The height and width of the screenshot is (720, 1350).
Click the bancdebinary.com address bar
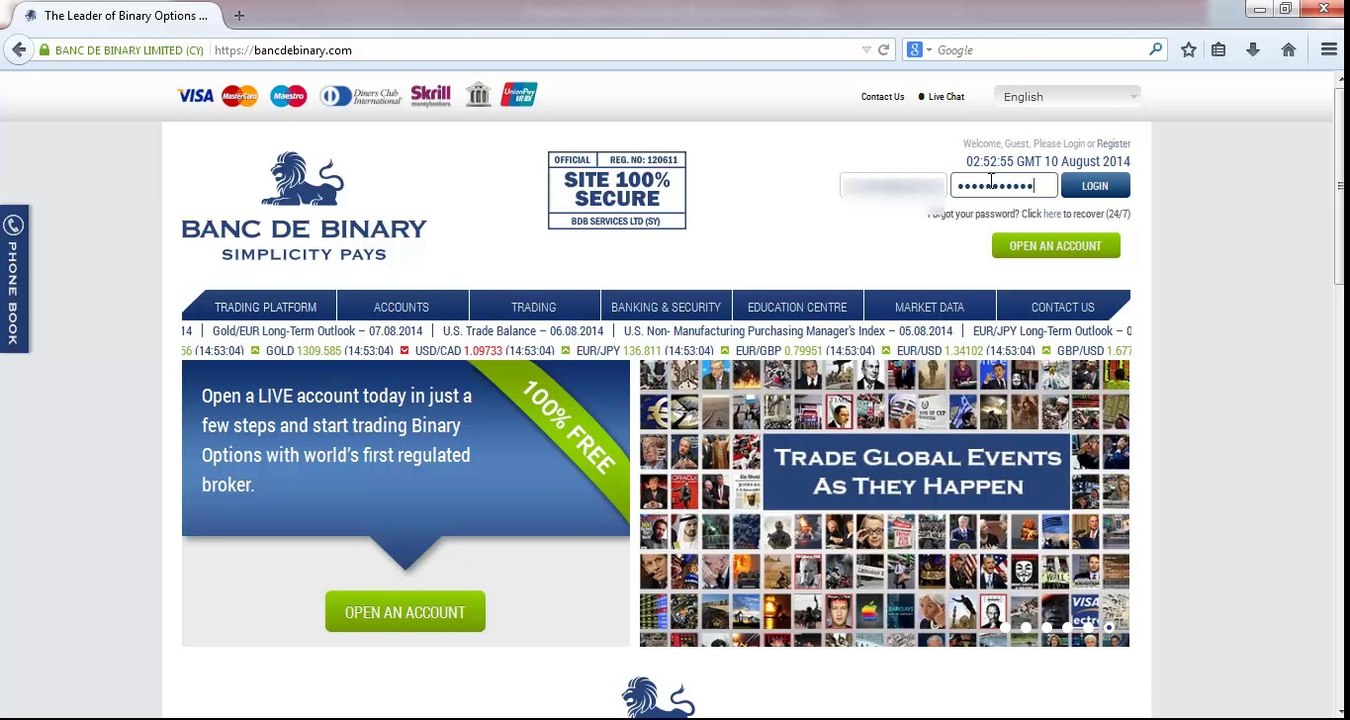tap(535, 50)
